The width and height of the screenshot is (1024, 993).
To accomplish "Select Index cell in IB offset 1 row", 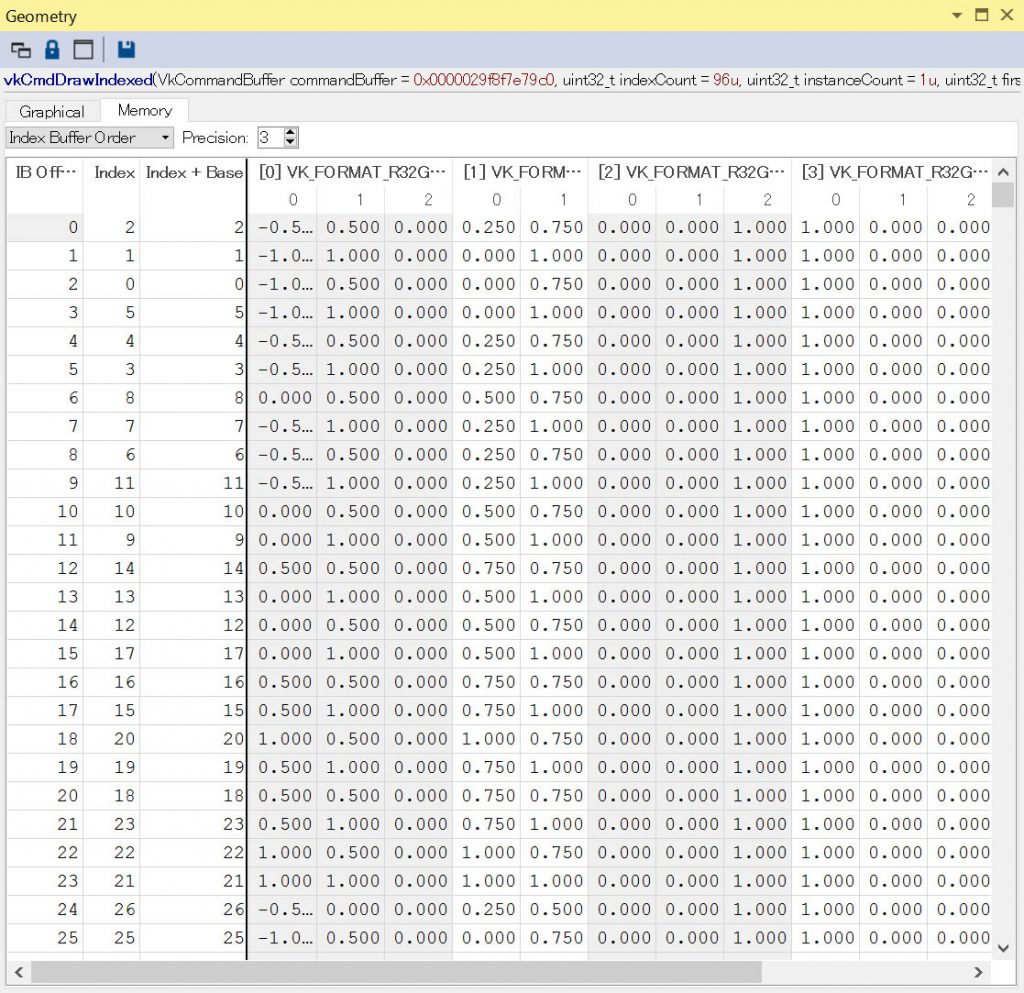I will [x=112, y=255].
